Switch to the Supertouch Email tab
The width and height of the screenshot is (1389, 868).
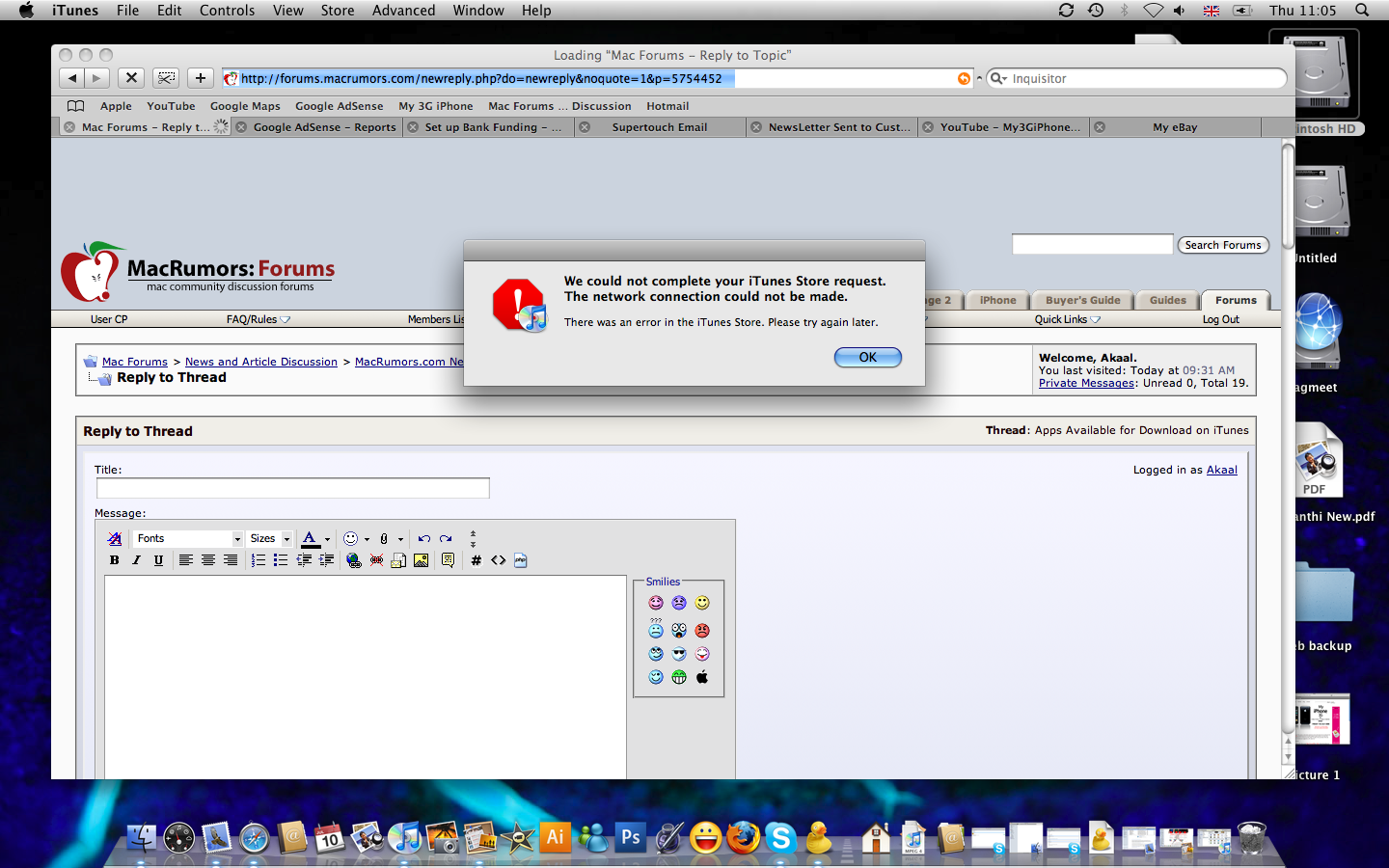pyautogui.click(x=660, y=127)
